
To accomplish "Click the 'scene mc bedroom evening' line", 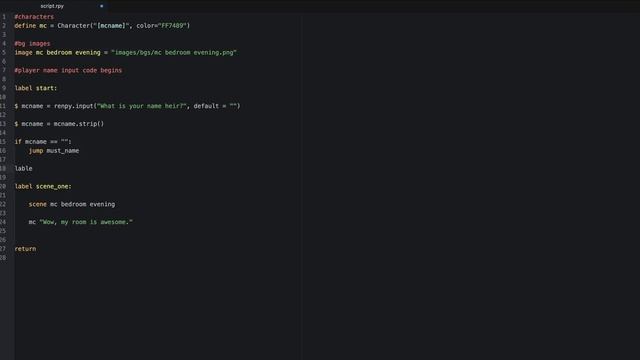I will click(x=72, y=204).
